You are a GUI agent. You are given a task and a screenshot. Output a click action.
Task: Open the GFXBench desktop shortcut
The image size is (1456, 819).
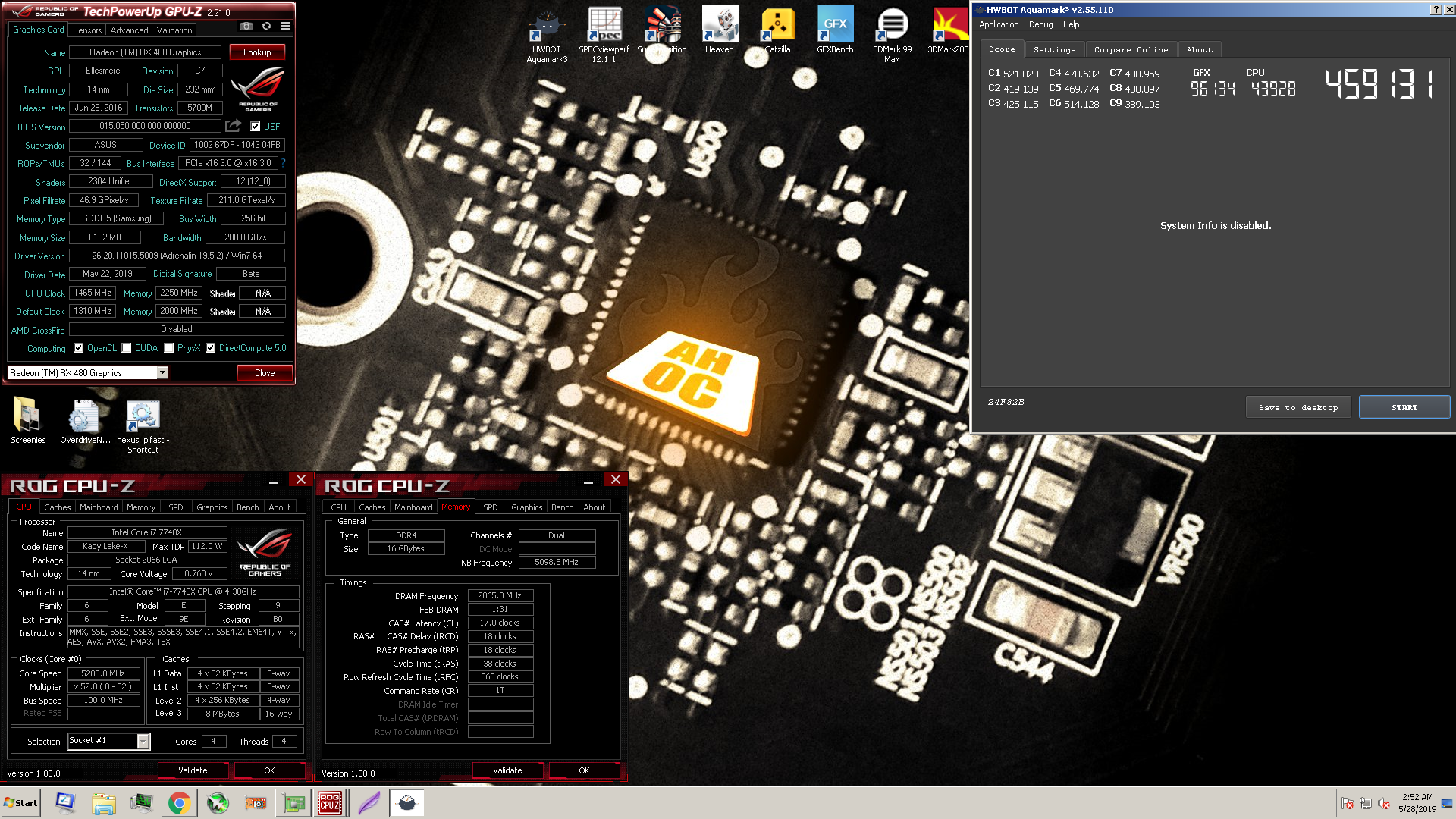835,30
